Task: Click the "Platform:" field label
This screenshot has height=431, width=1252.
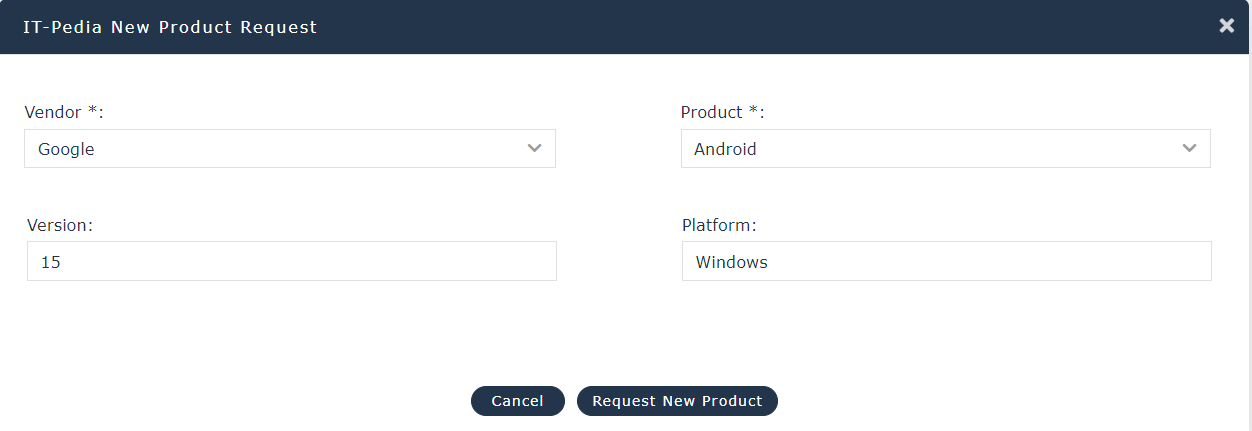Action: point(719,225)
